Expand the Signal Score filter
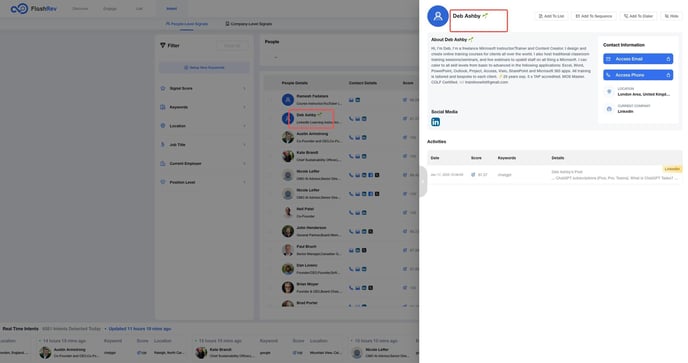 204,88
